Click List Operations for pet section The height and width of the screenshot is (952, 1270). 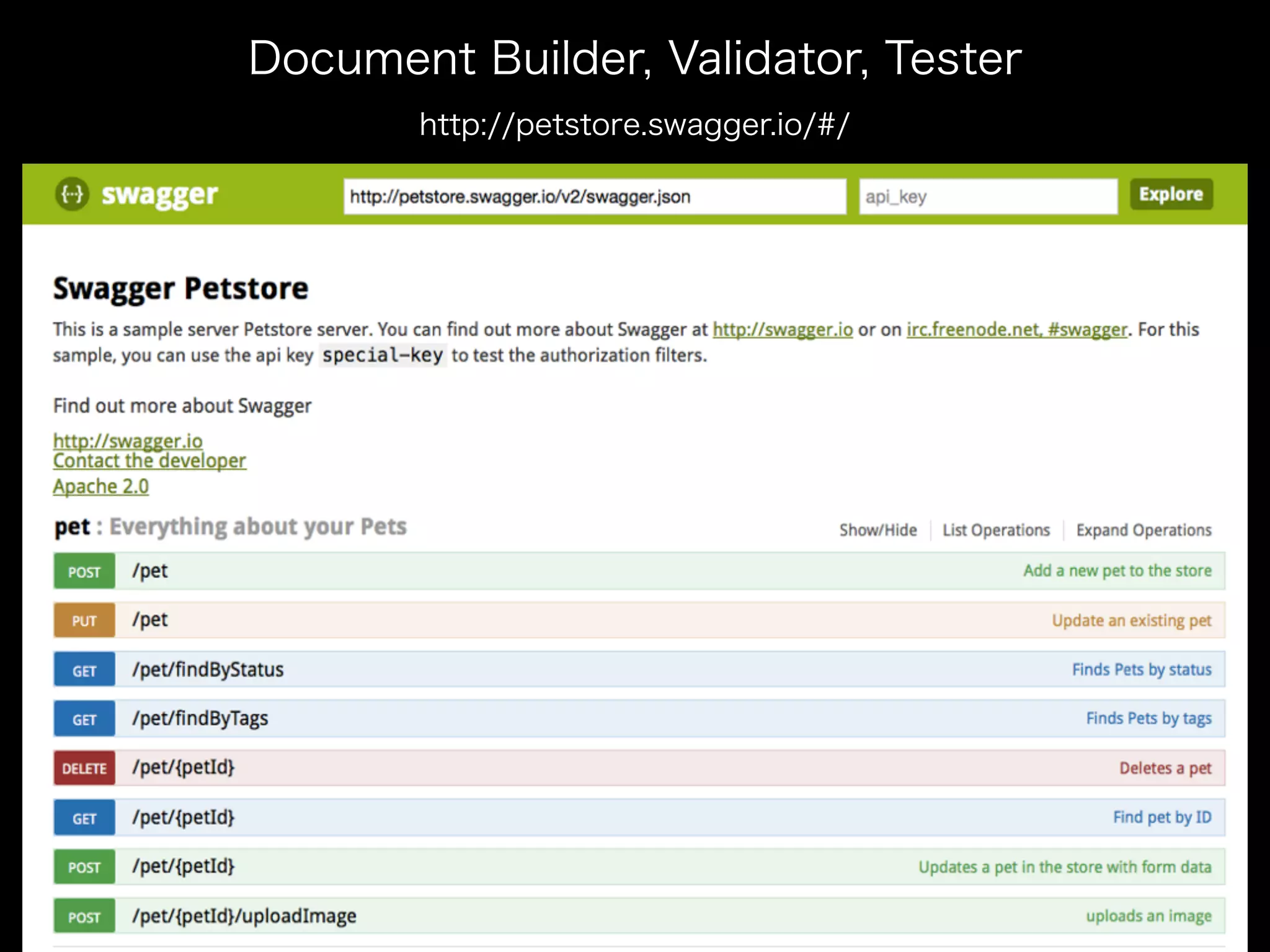pos(996,531)
